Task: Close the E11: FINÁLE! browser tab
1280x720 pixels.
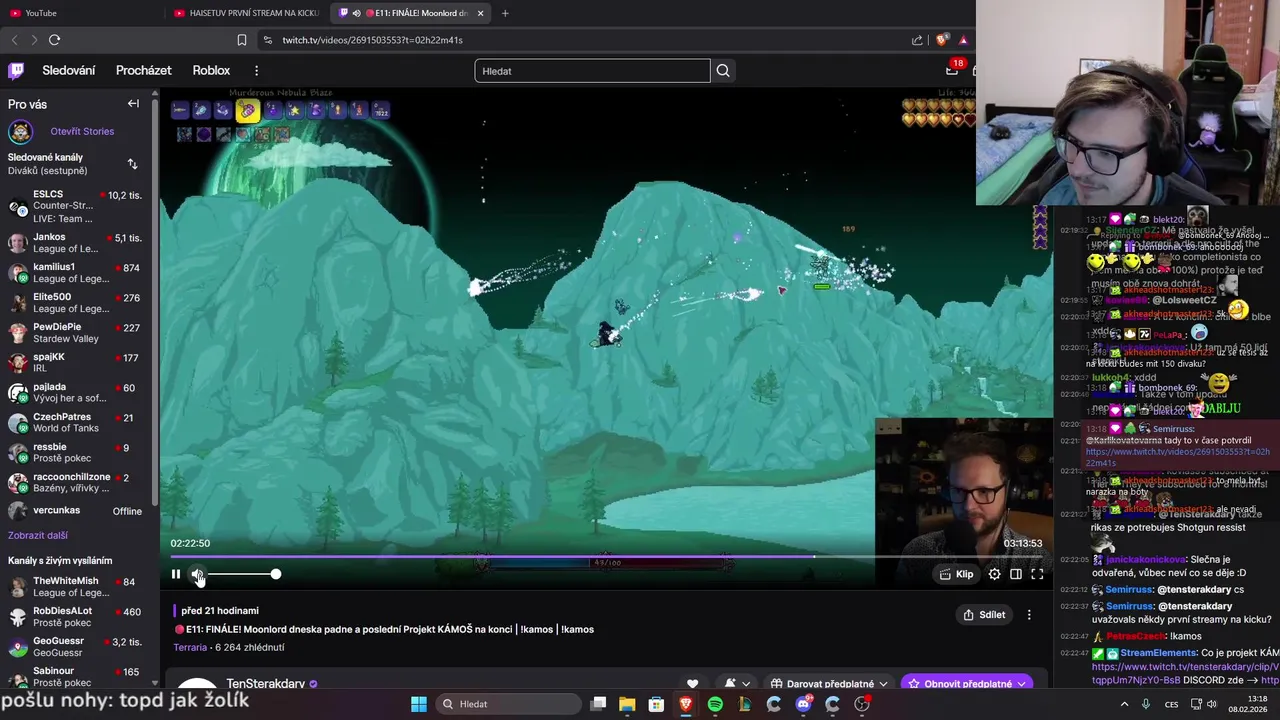Action: [481, 13]
